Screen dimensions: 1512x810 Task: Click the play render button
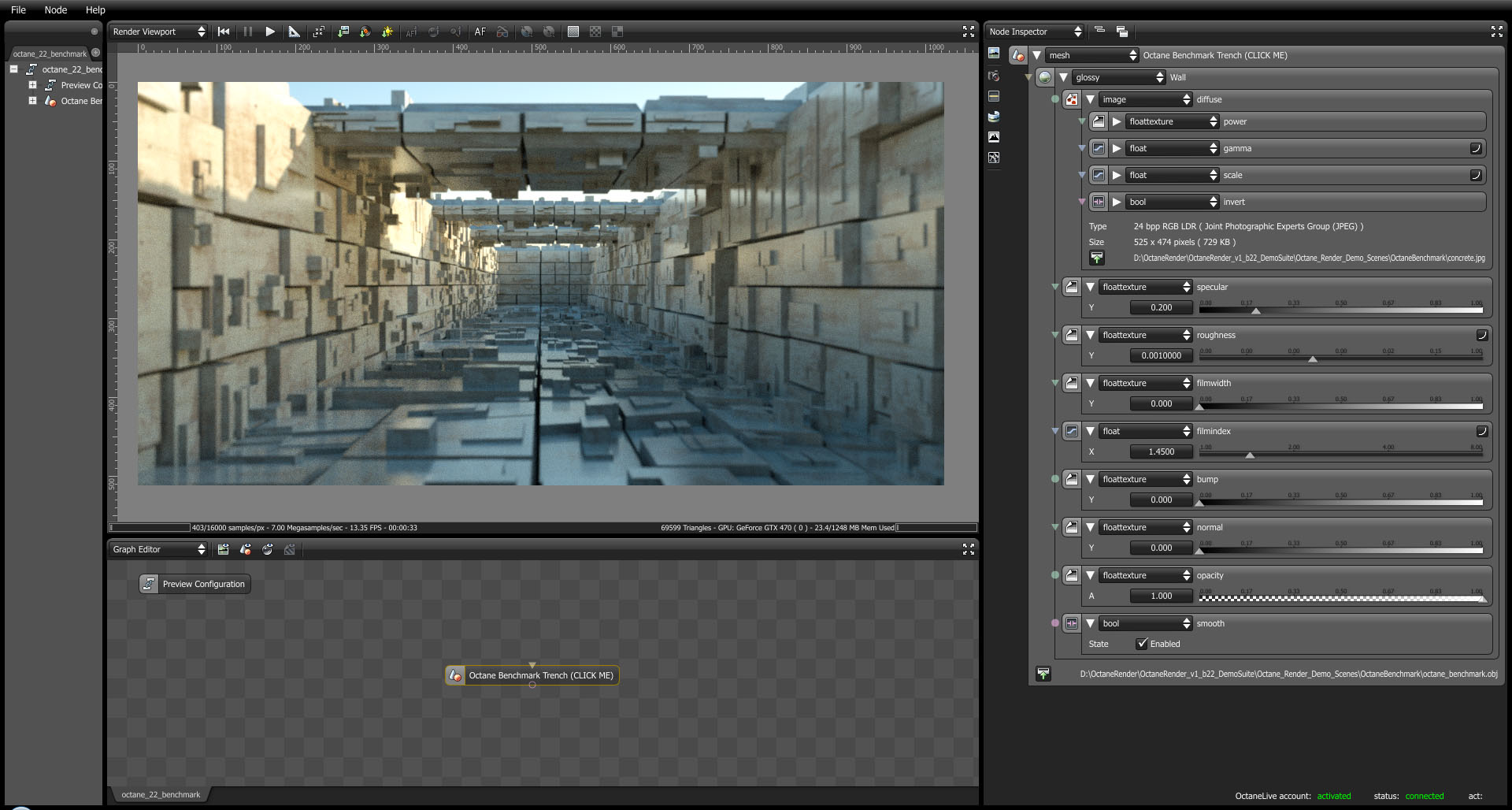[270, 32]
